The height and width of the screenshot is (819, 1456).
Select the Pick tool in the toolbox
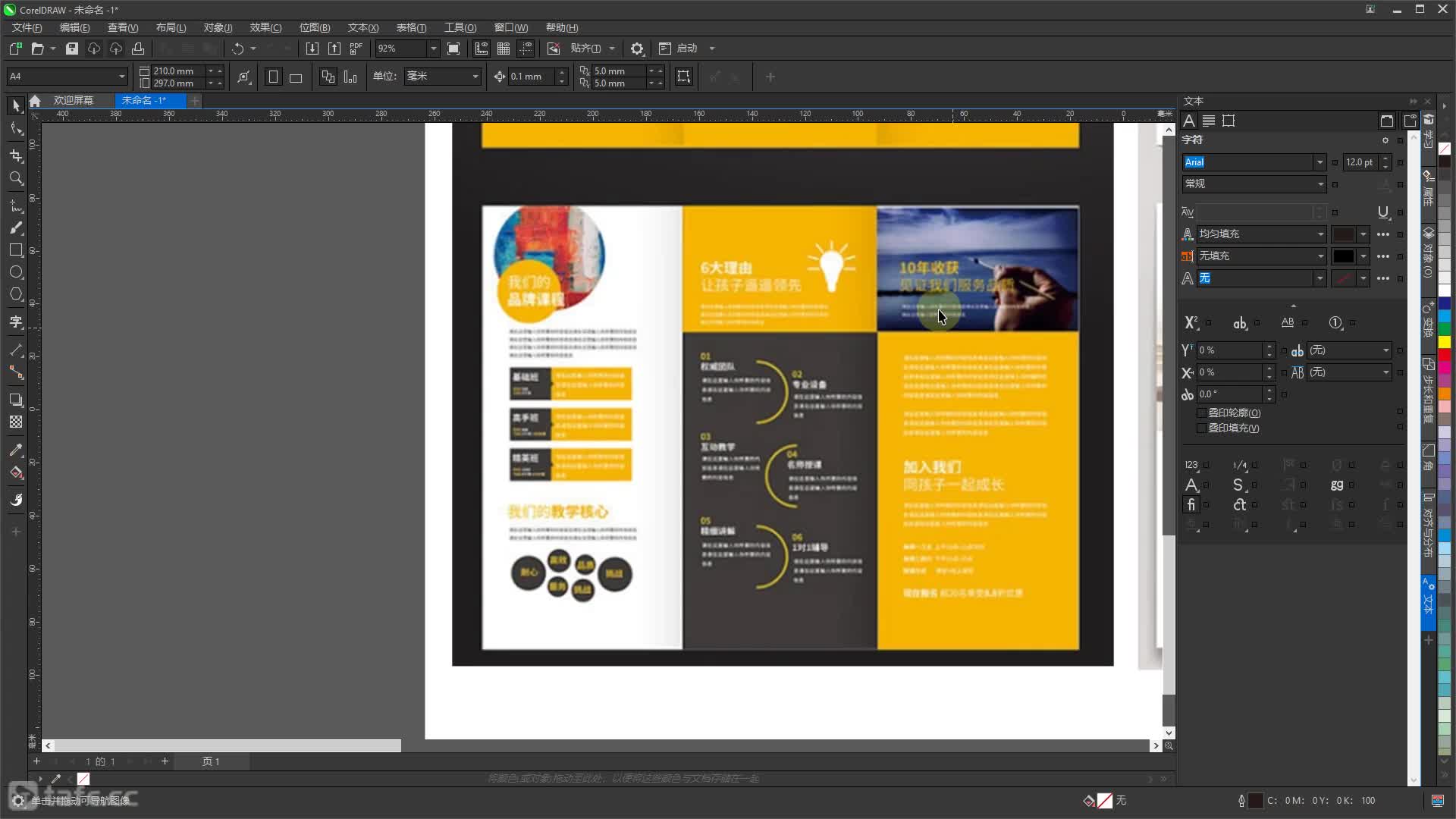[16, 105]
